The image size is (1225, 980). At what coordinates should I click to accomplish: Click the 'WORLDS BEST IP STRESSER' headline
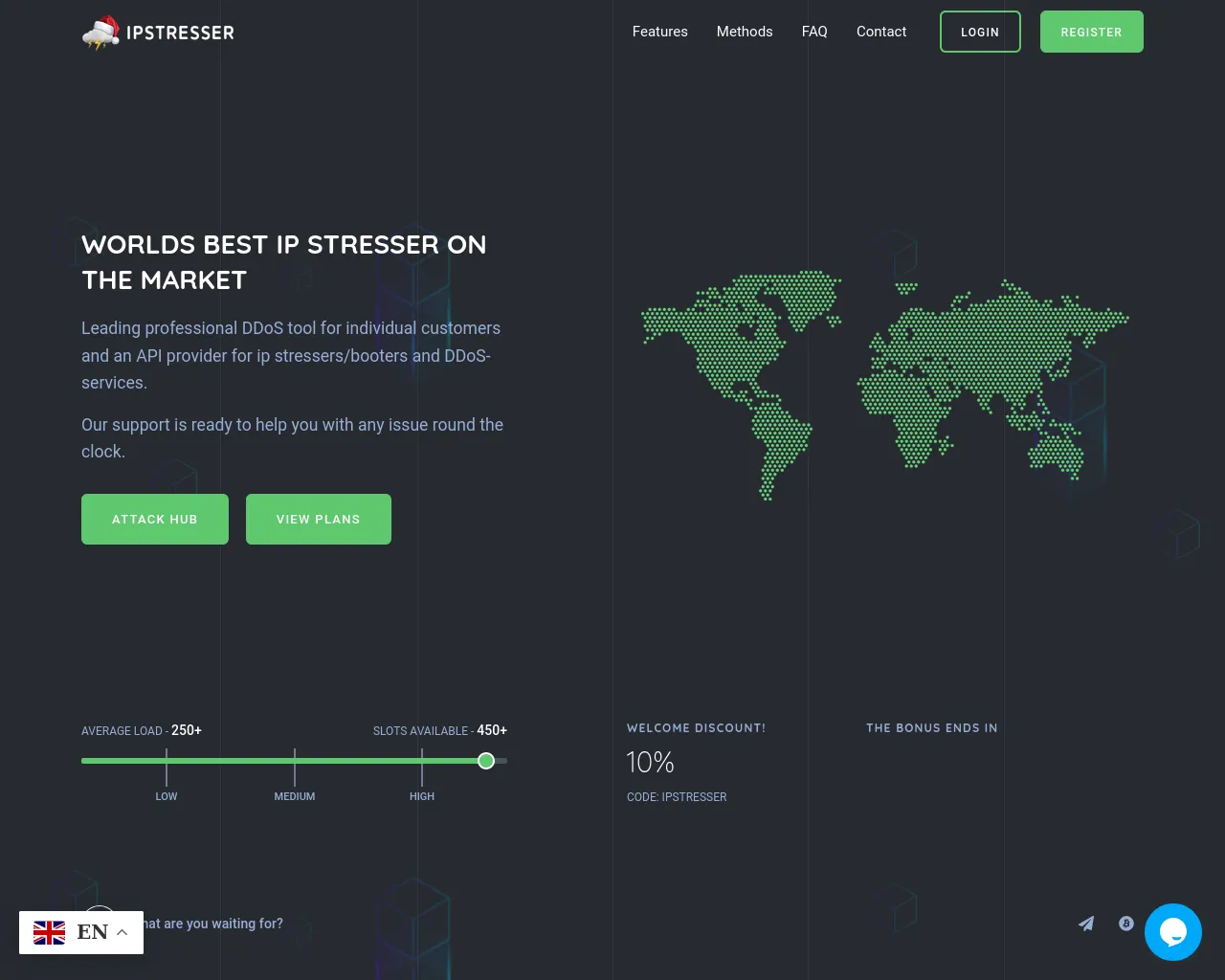(284, 262)
